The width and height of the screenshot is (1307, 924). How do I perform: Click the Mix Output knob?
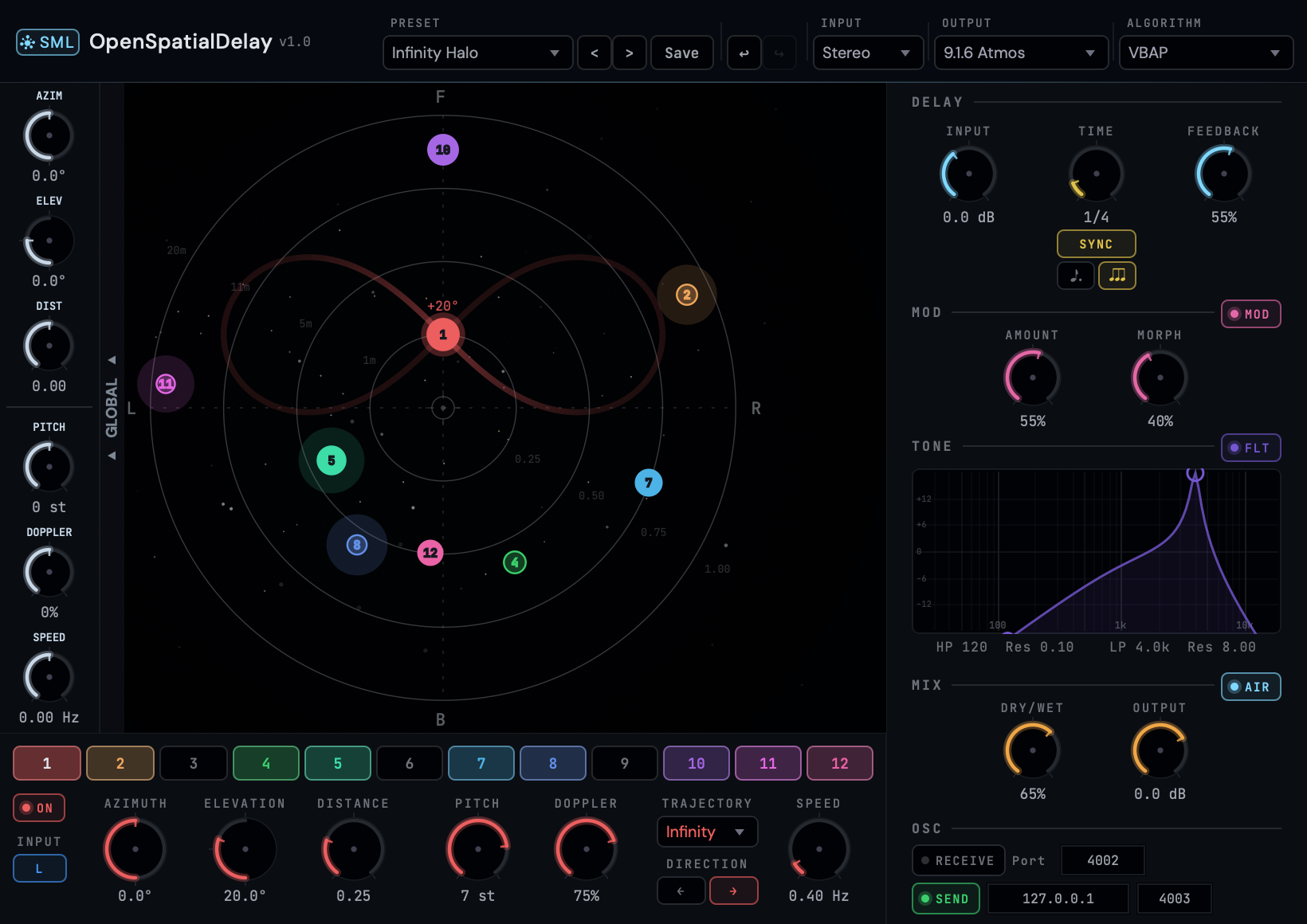1160,750
